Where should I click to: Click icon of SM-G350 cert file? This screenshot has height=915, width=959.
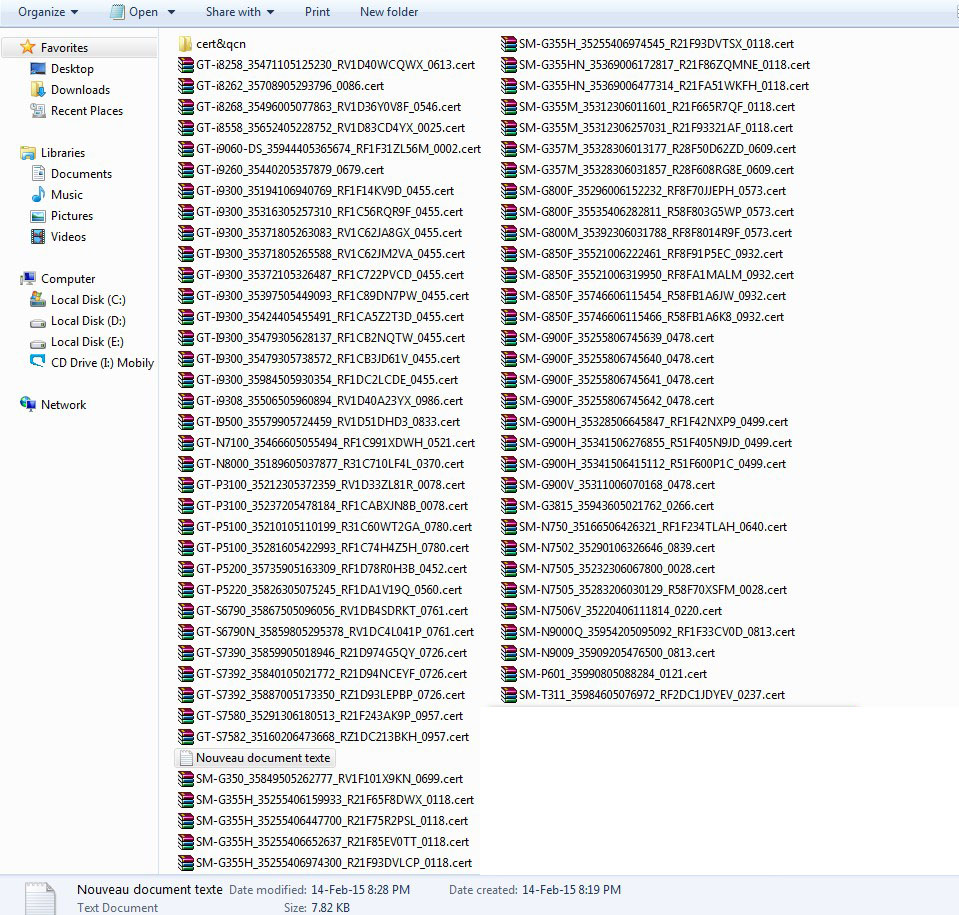pyautogui.click(x=185, y=779)
